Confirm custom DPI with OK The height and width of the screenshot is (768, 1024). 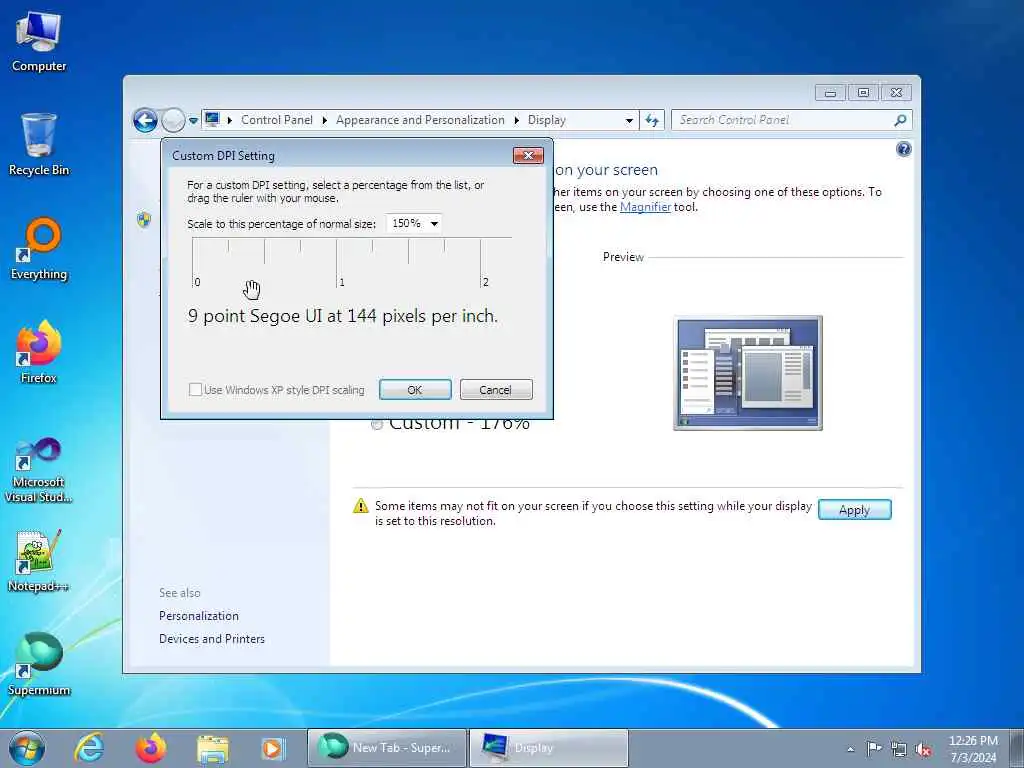coord(415,390)
